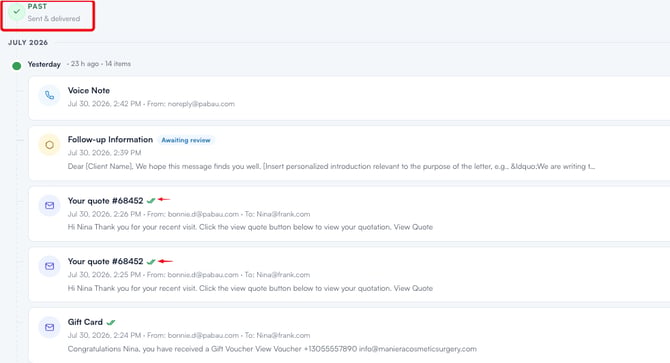670x363 pixels.
Task: Click Voice Note timestamp Jul 30, 2026, 2:42 PM
Action: click(104, 104)
